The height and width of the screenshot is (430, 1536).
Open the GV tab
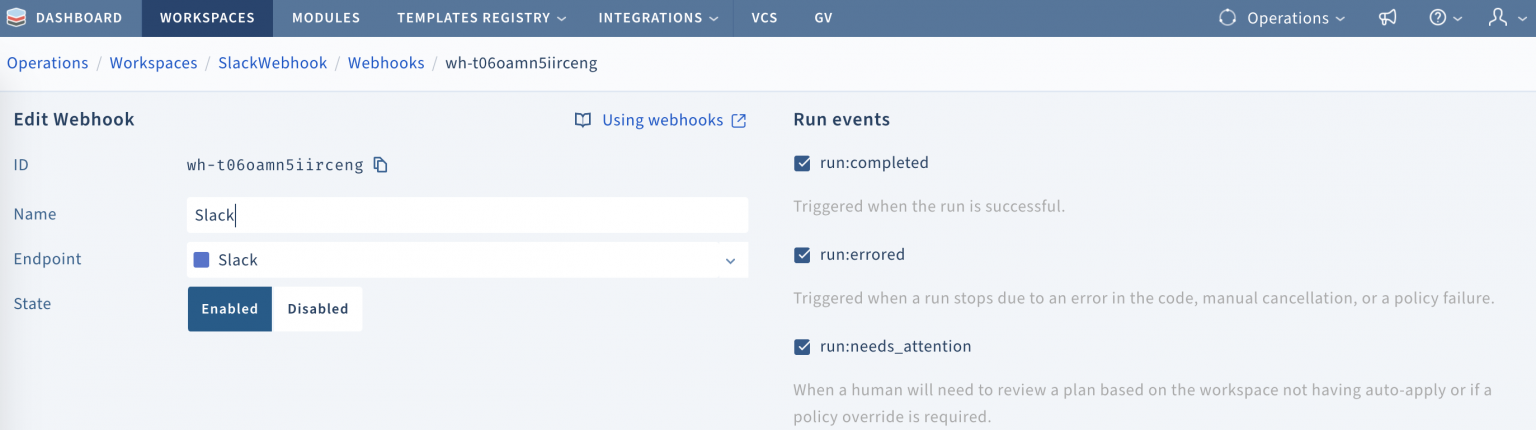click(x=823, y=18)
